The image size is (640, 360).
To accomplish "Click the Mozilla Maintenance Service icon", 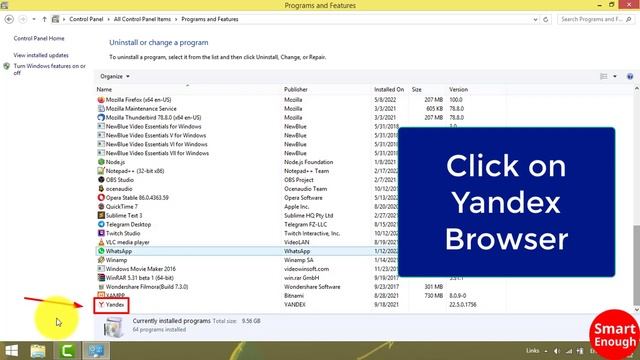I will pos(101,109).
